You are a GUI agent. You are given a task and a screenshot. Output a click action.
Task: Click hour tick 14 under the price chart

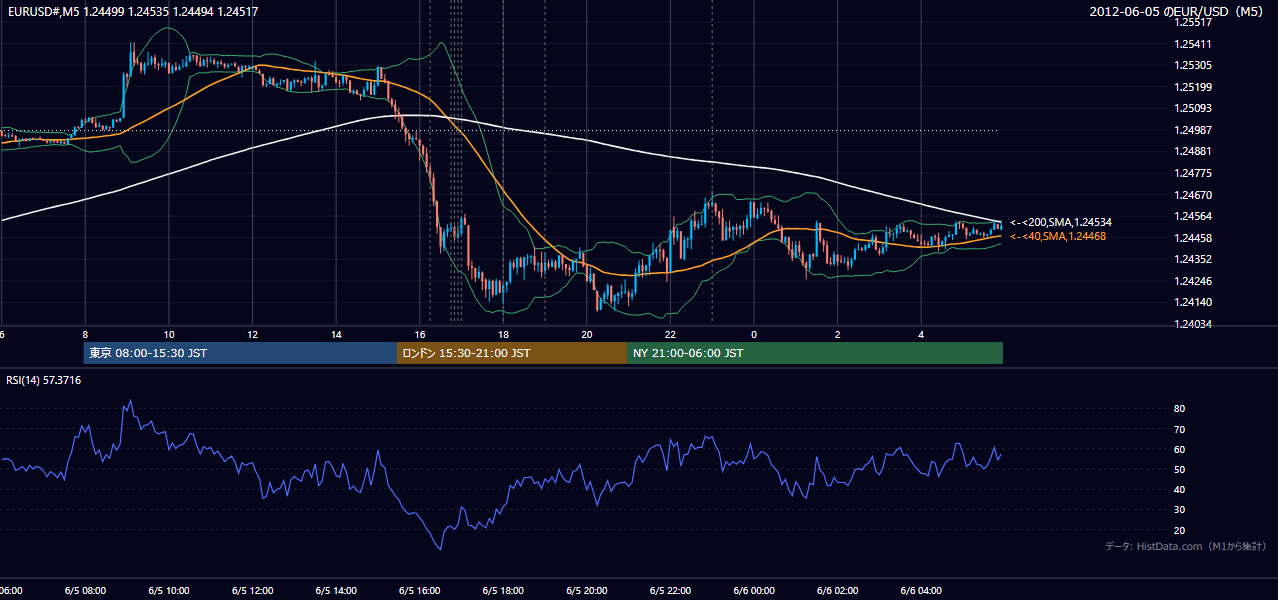(336, 334)
